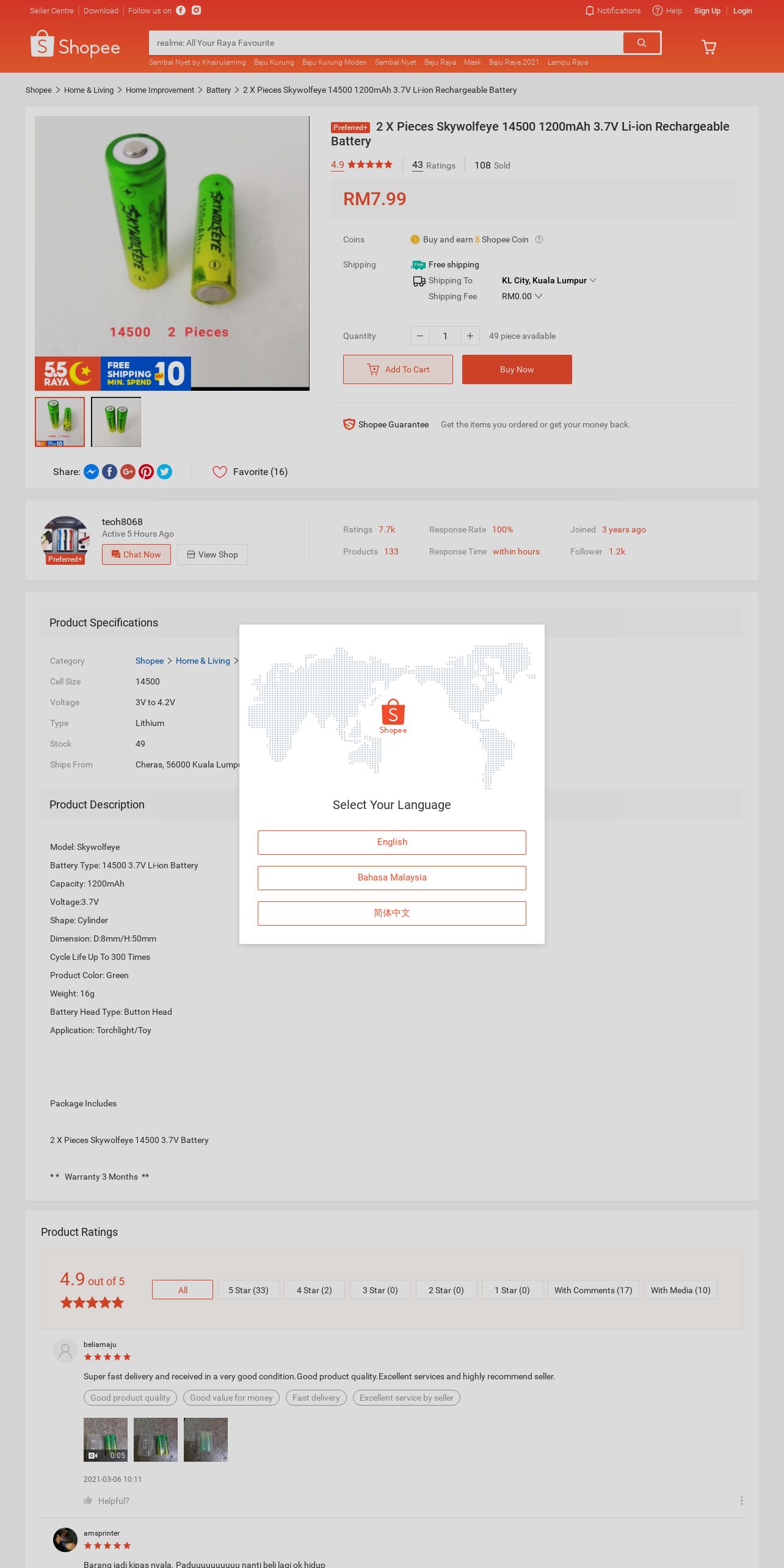Viewport: 784px width, 1568px height.
Task: Select 简体中文 language
Action: pos(392,913)
